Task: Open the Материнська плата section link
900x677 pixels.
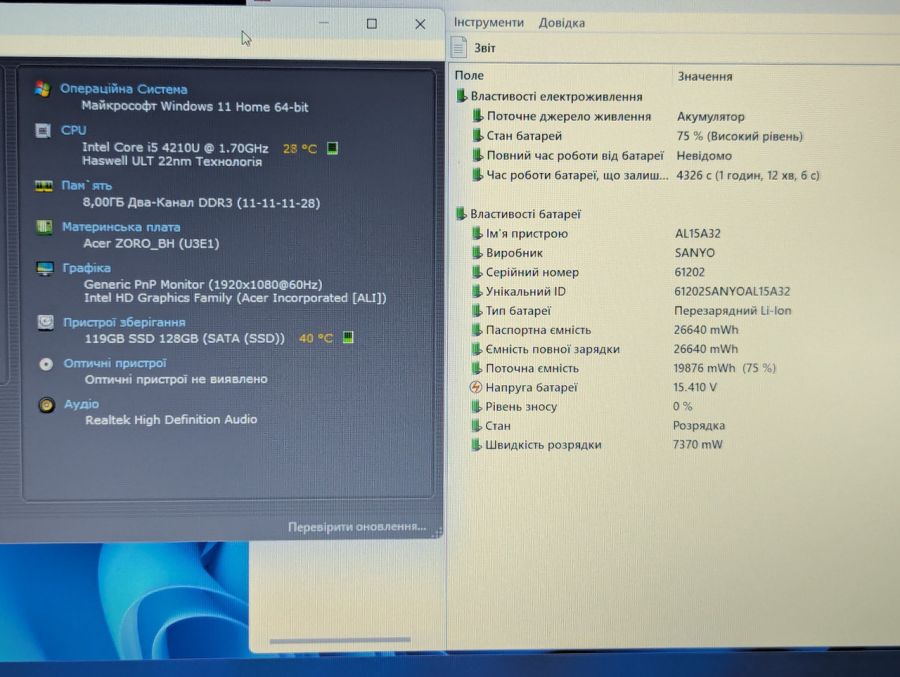Action: tap(121, 227)
